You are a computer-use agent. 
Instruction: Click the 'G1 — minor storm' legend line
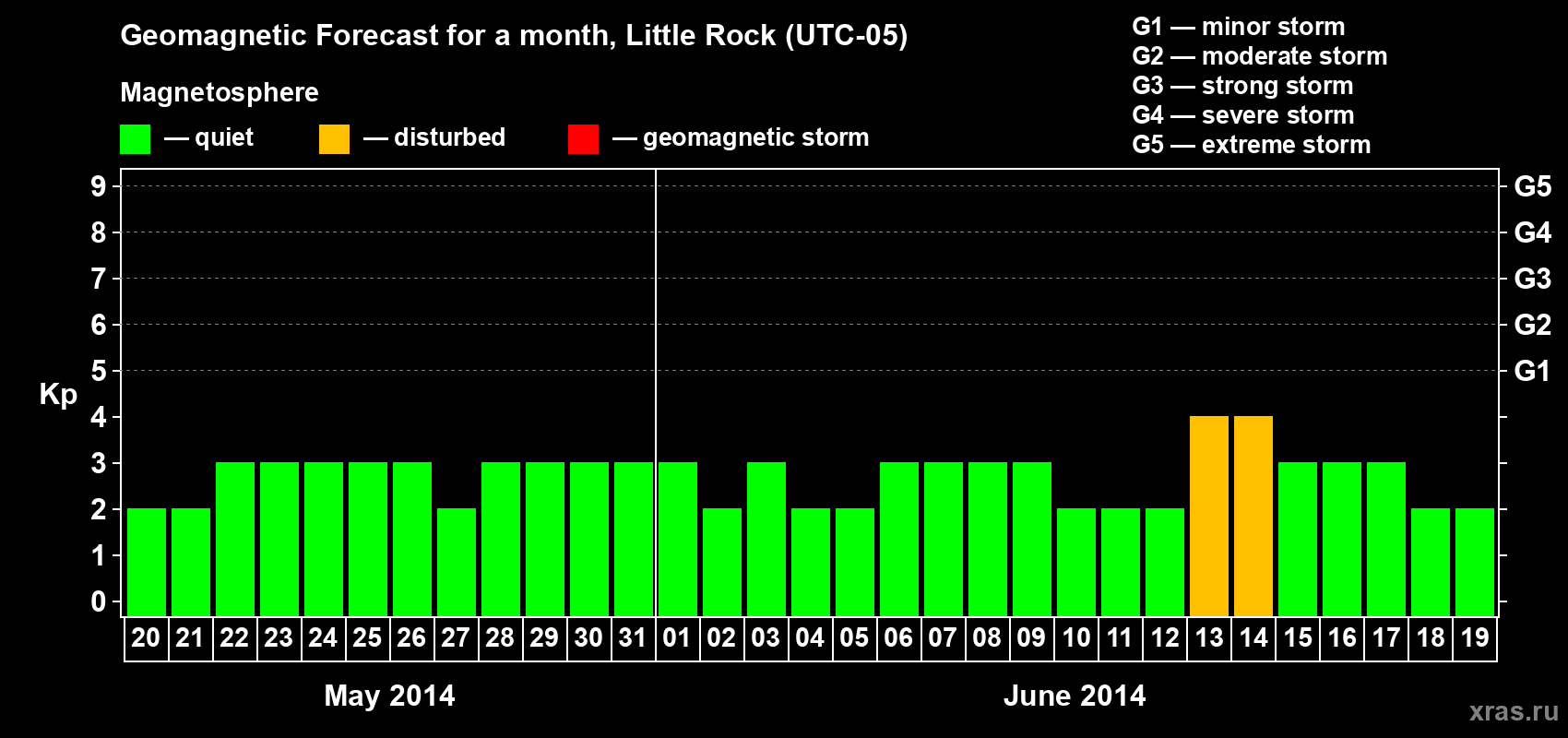1239,27
